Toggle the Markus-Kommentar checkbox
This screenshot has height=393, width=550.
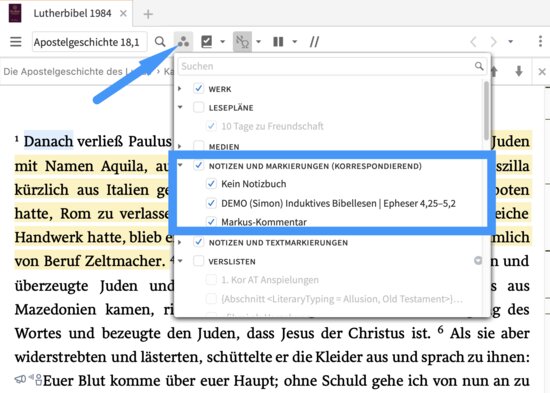pos(211,221)
